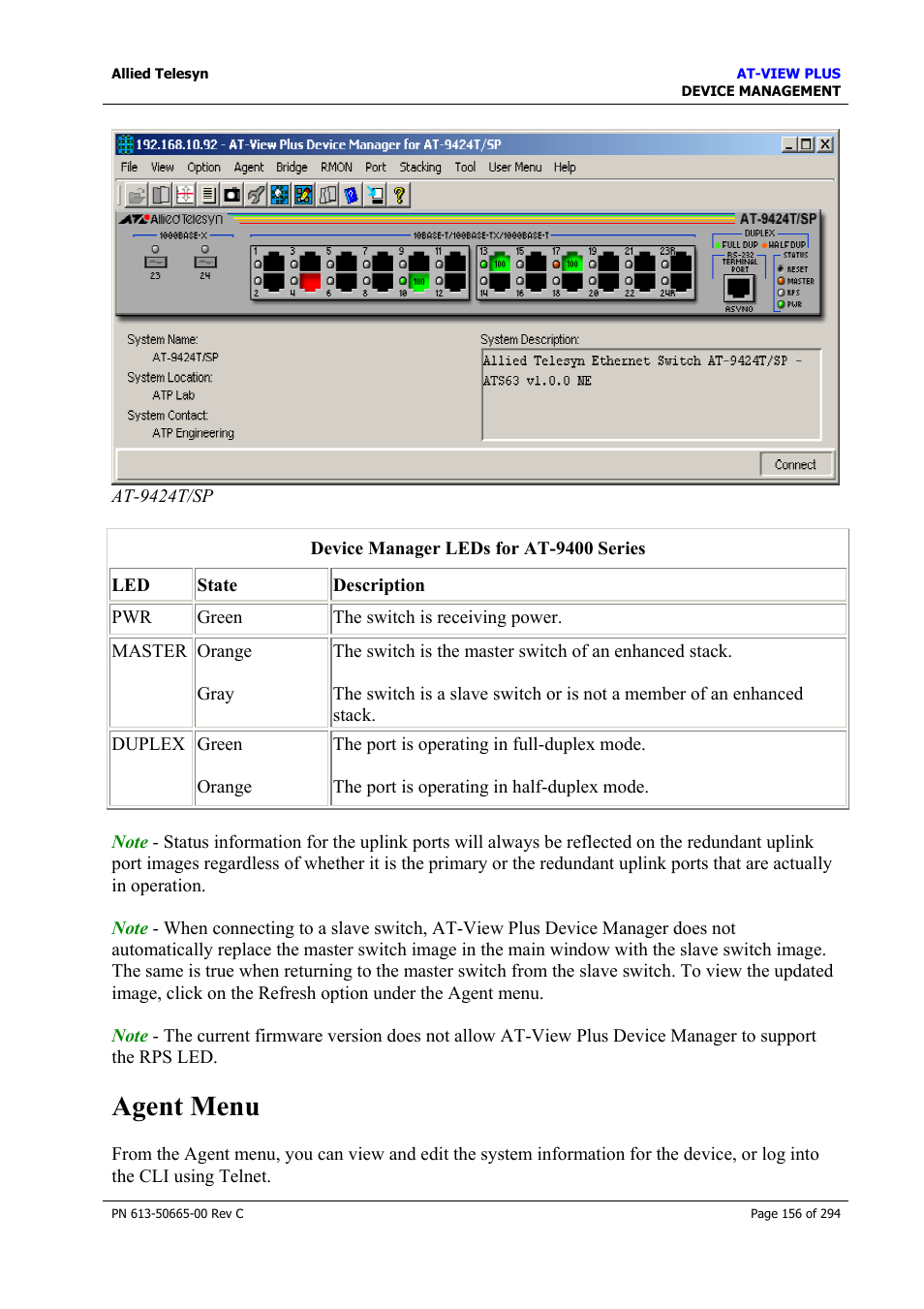Click the camera snapshot toolbar icon
Image resolution: width=924 pixels, height=1309 pixels.
coord(232,195)
